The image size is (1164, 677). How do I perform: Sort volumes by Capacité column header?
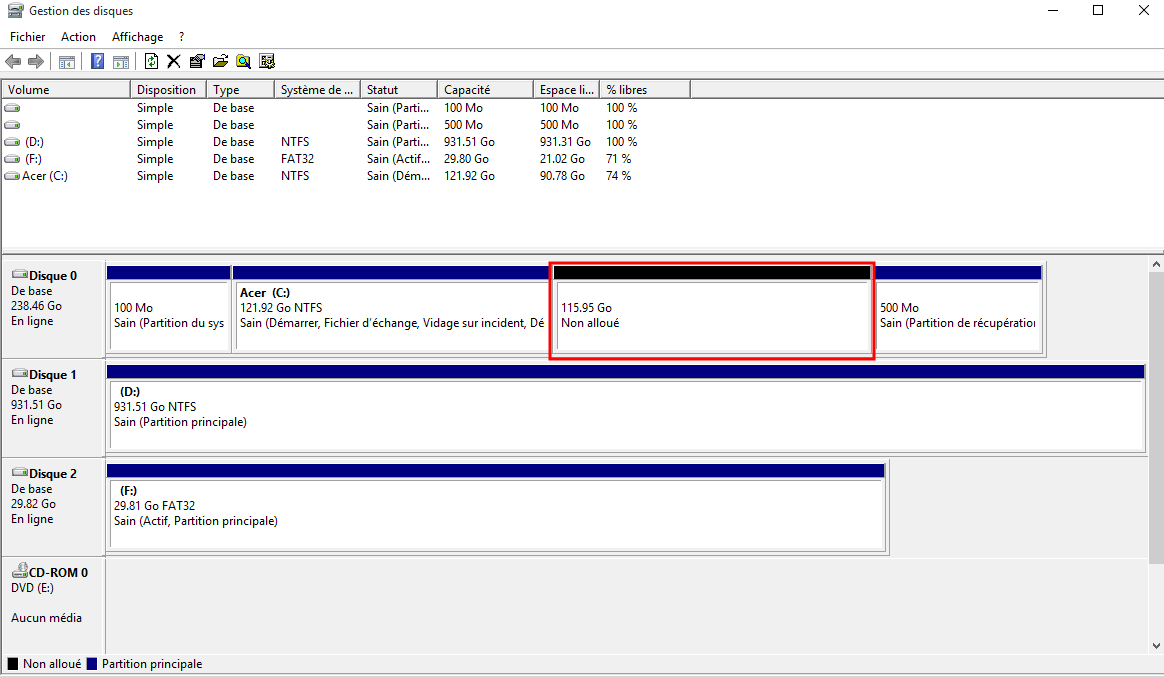coord(484,90)
